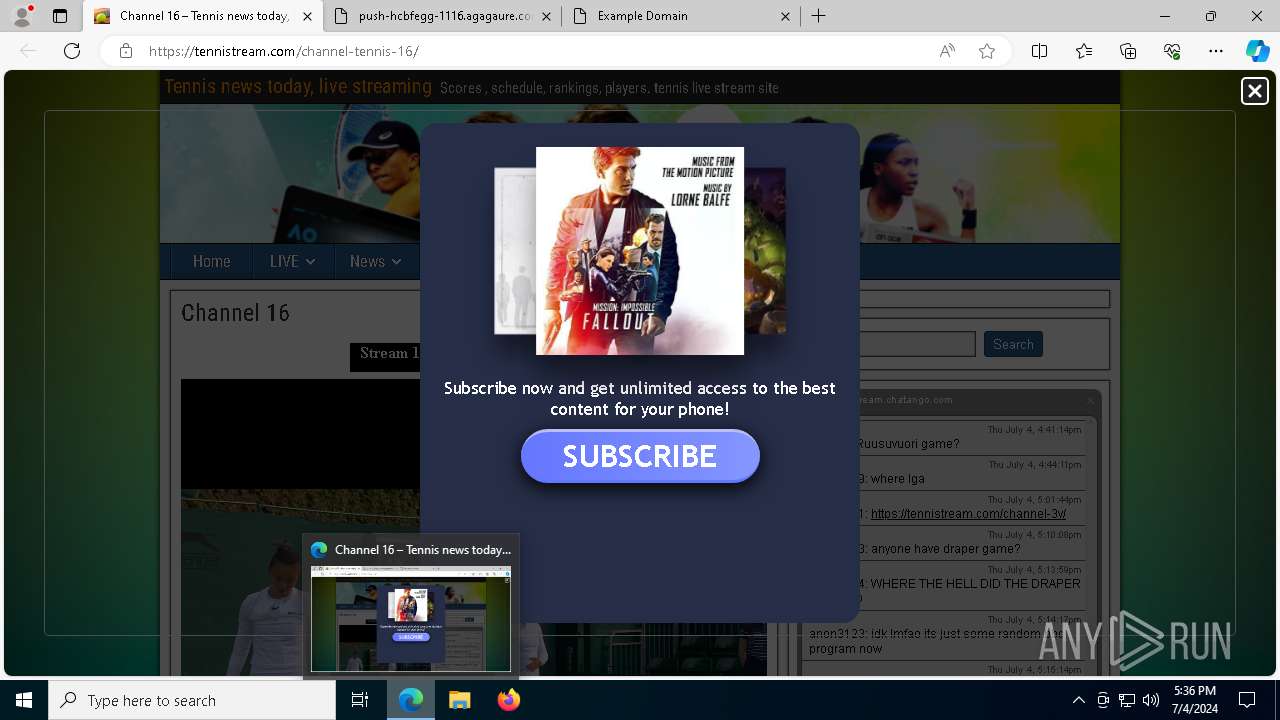Open the browser profile icon
This screenshot has height=720, width=1280.
click(22, 16)
